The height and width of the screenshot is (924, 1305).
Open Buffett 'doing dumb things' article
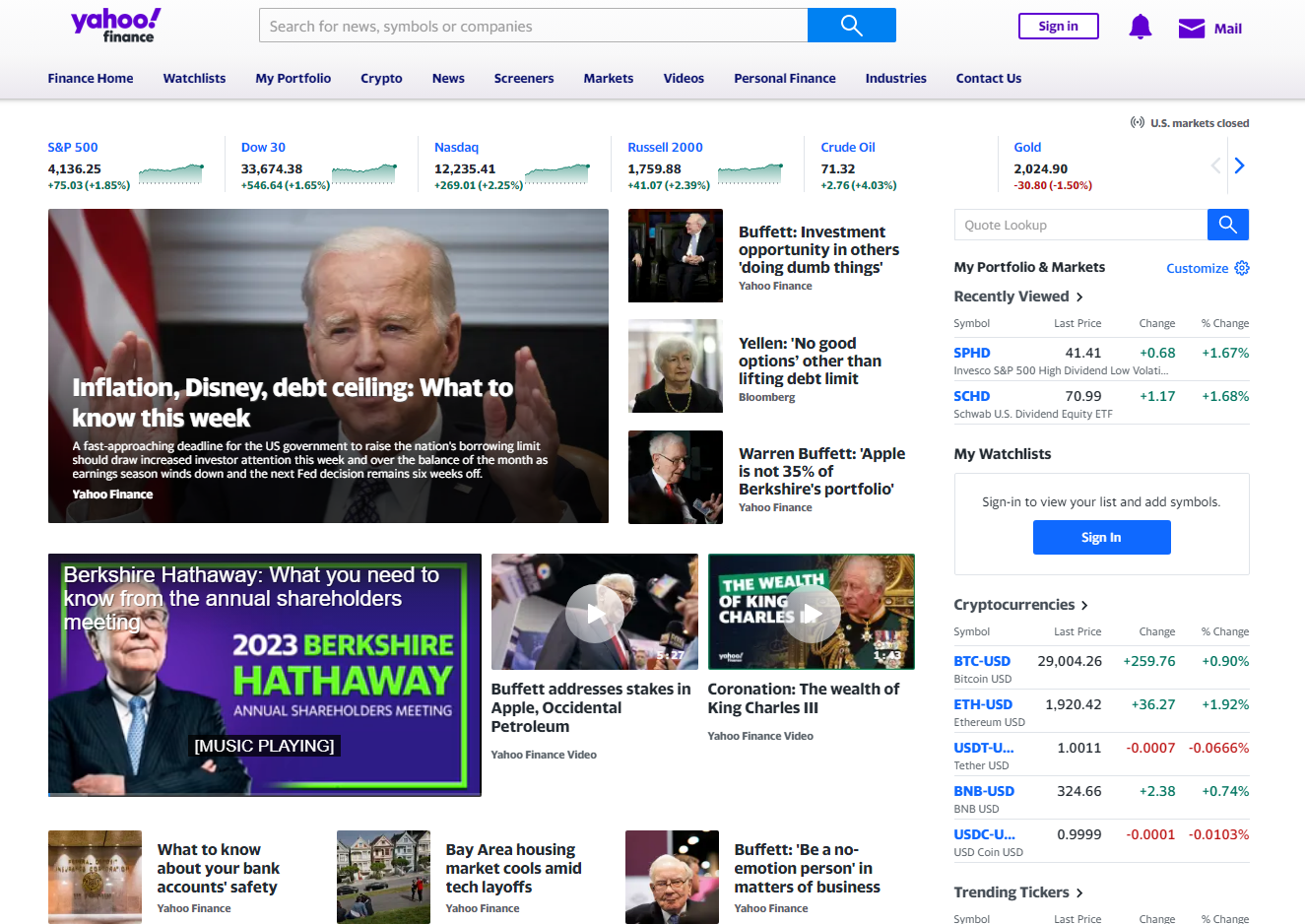coord(818,250)
